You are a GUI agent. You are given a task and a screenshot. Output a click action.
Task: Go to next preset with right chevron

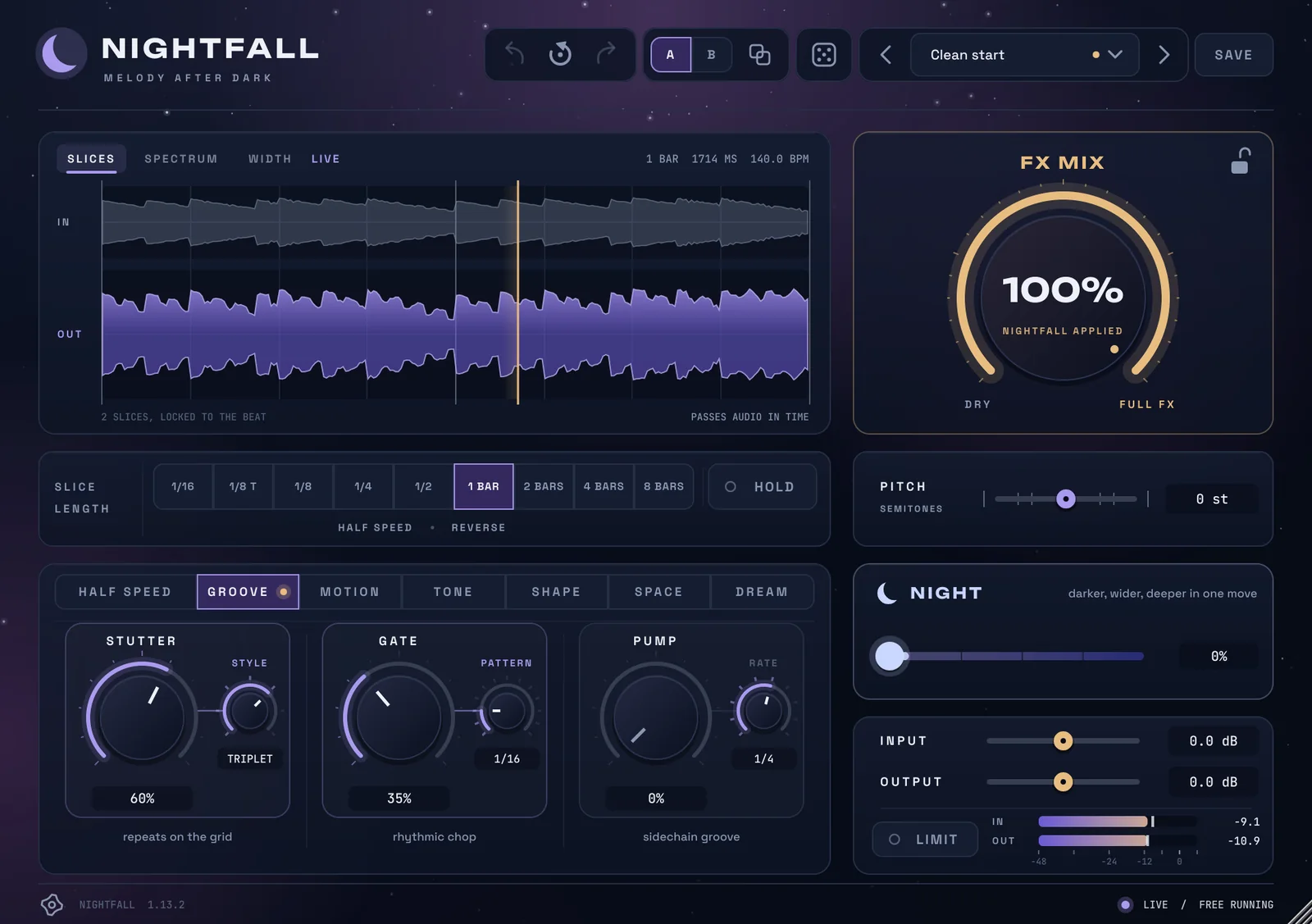click(1164, 55)
